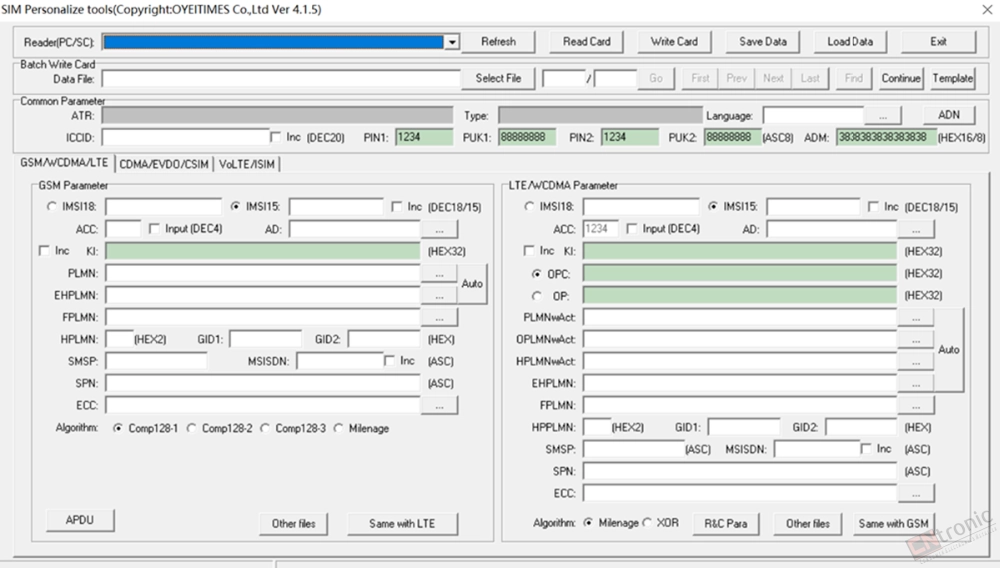The width and height of the screenshot is (1000, 568).
Task: Click the Save Data button
Action: [763, 41]
